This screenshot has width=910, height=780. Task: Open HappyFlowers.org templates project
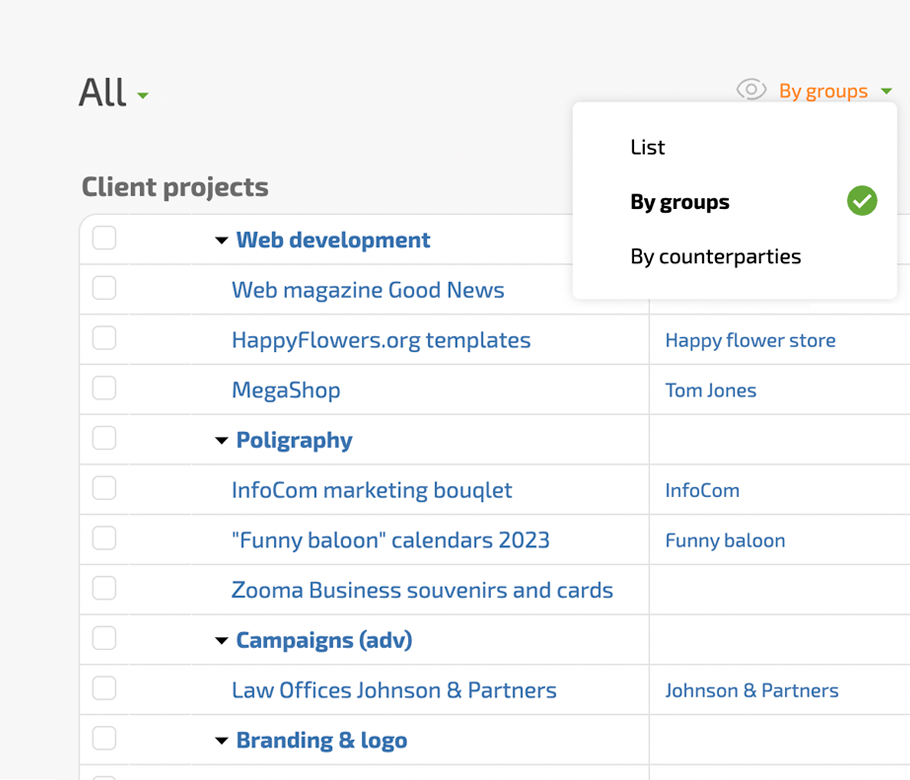pyautogui.click(x=381, y=340)
